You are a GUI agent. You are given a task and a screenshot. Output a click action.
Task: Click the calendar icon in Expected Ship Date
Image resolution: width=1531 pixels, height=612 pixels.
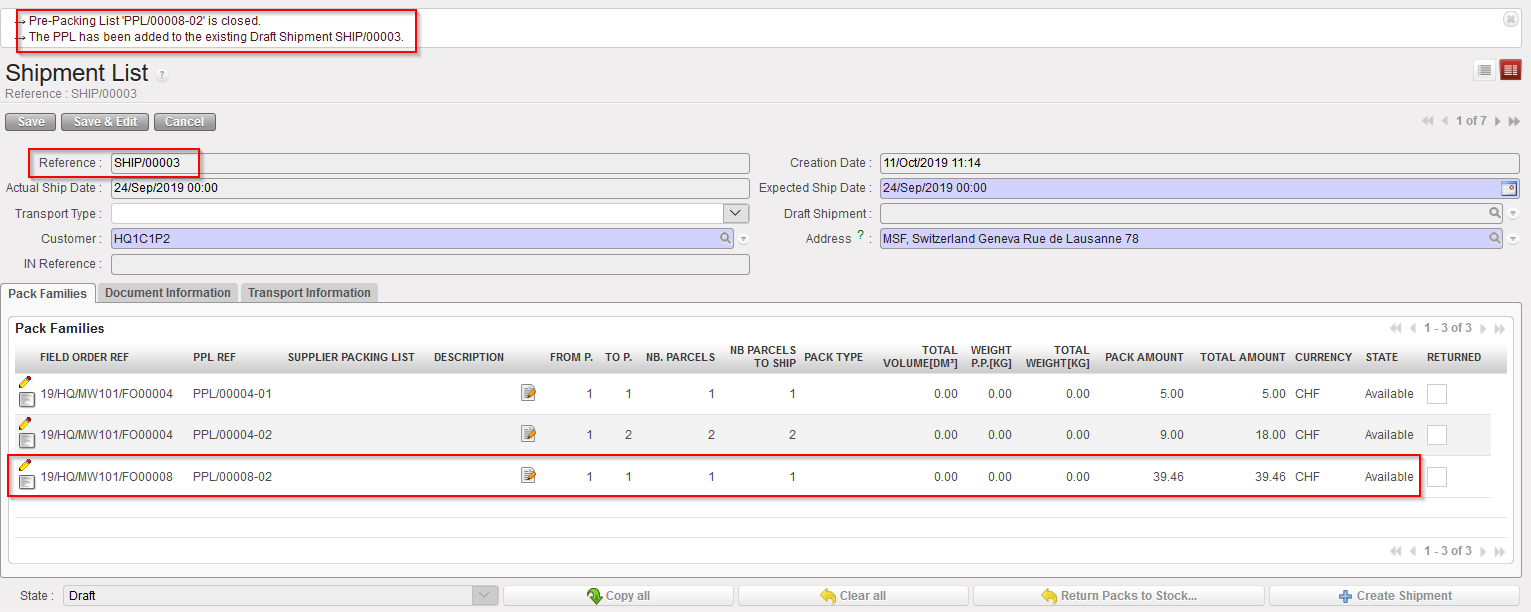point(1509,188)
